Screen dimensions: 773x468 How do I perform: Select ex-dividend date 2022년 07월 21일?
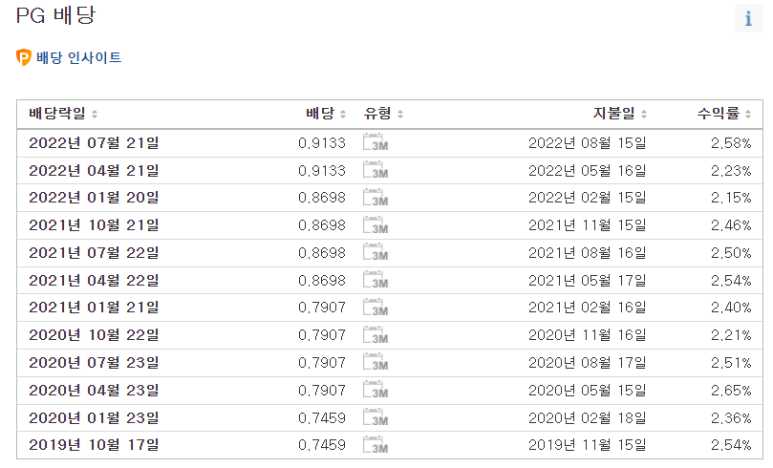(94, 143)
